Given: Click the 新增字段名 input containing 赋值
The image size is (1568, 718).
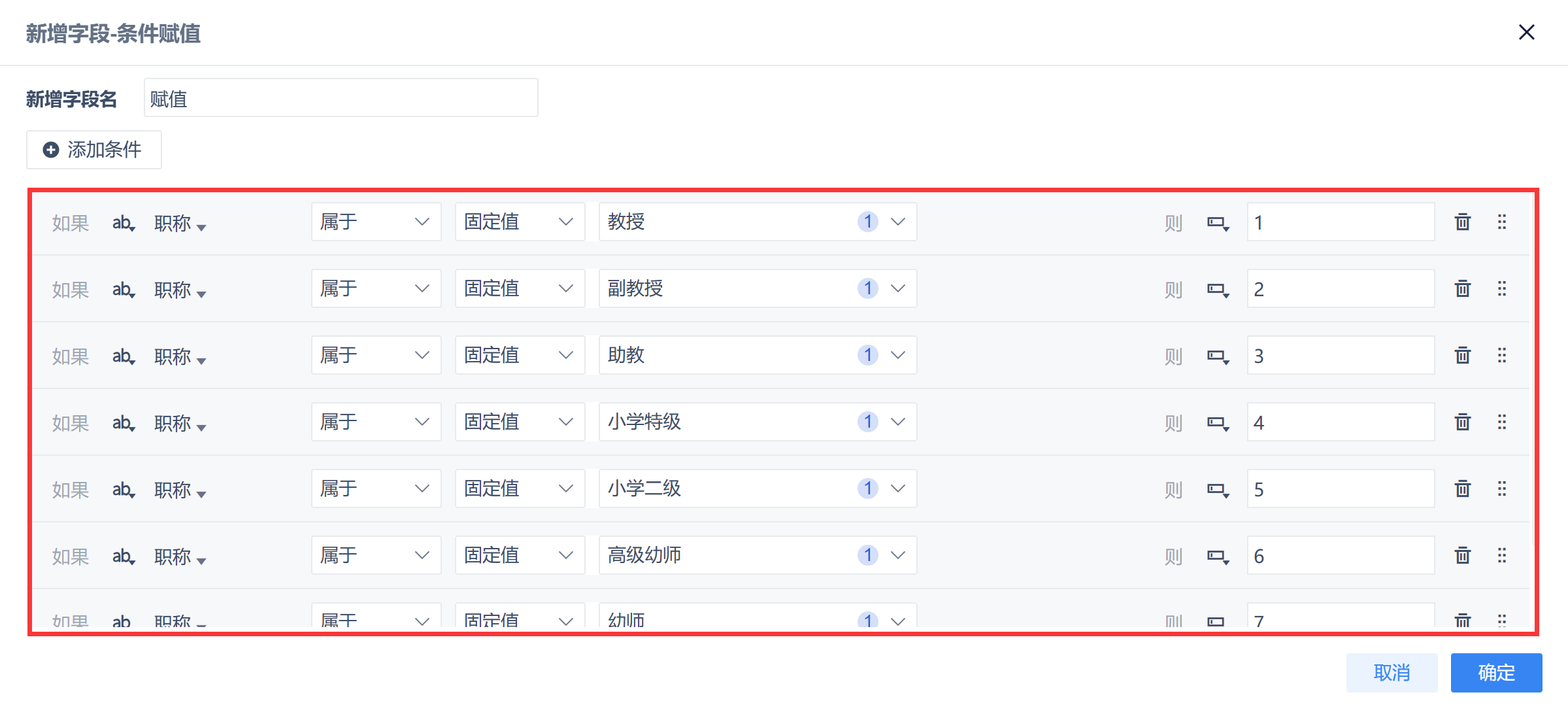Looking at the screenshot, I should [341, 98].
